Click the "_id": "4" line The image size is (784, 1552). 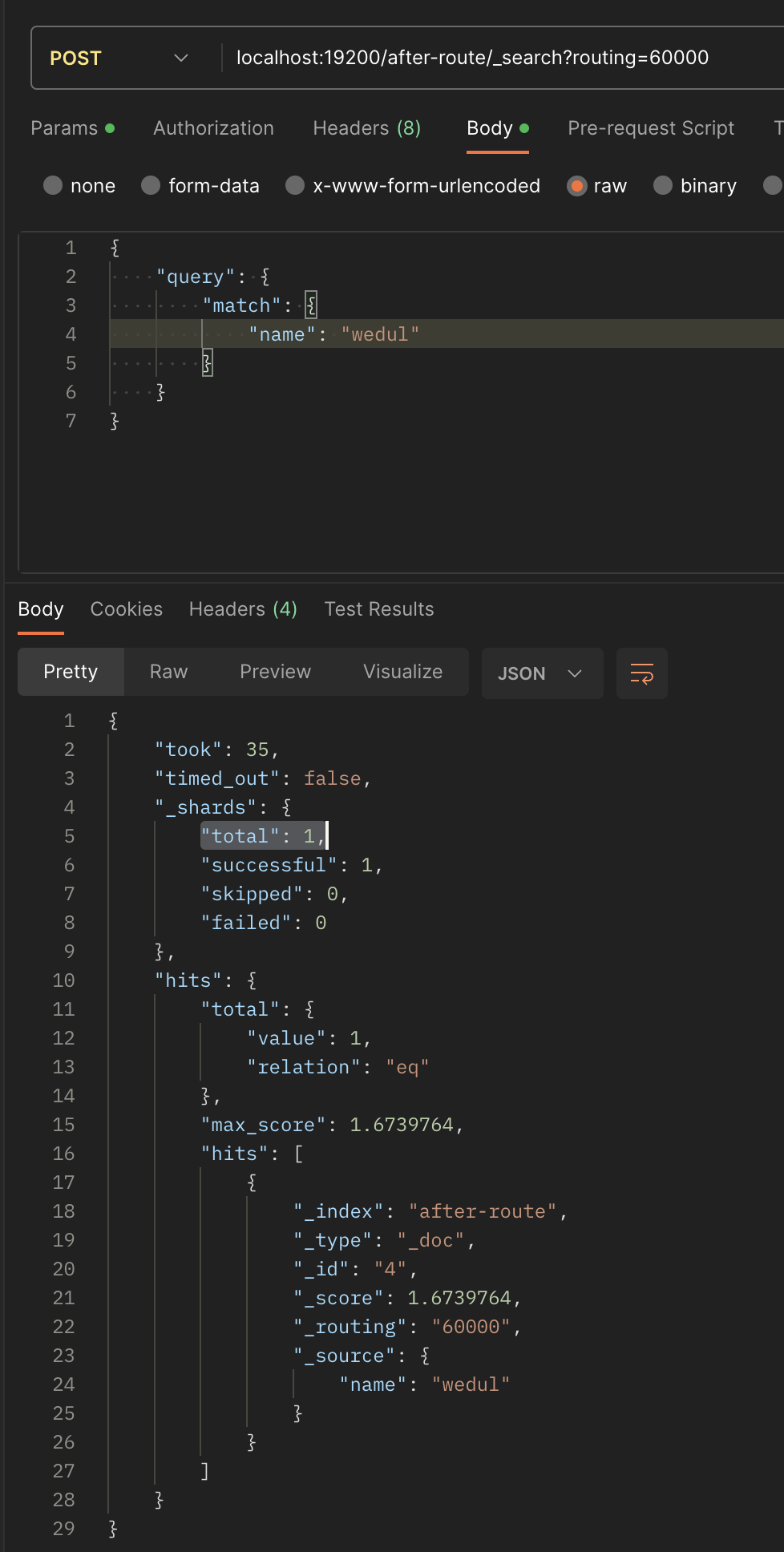point(355,1269)
